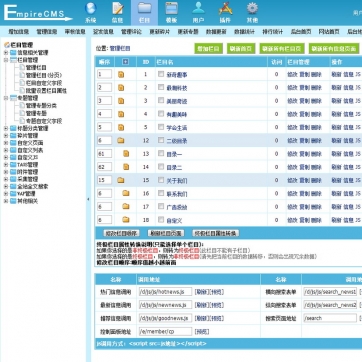This screenshot has height=362, width=362.
Task: Open 管理信息 in the secondary menu bar
Action: tap(47, 32)
